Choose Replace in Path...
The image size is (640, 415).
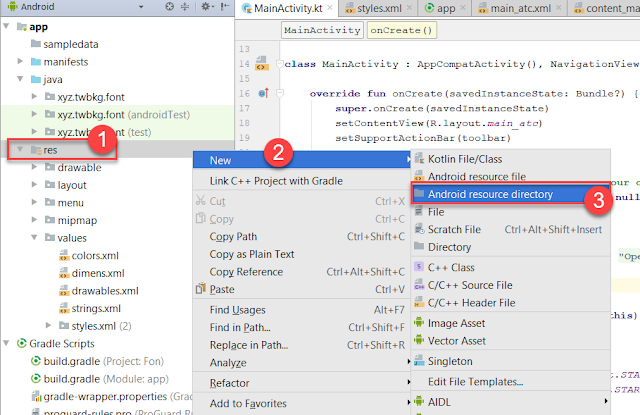pos(302,345)
